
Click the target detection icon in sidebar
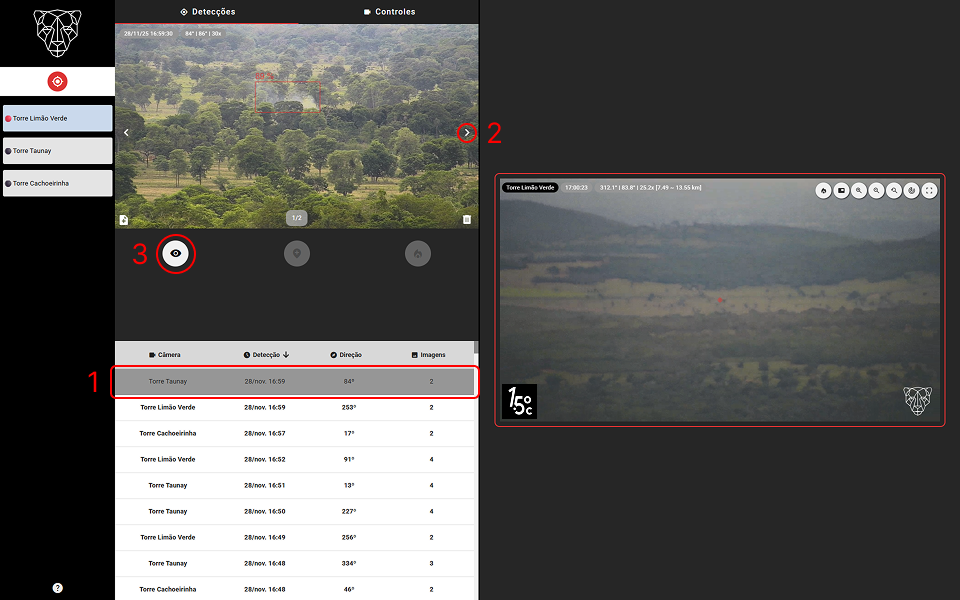point(57,81)
